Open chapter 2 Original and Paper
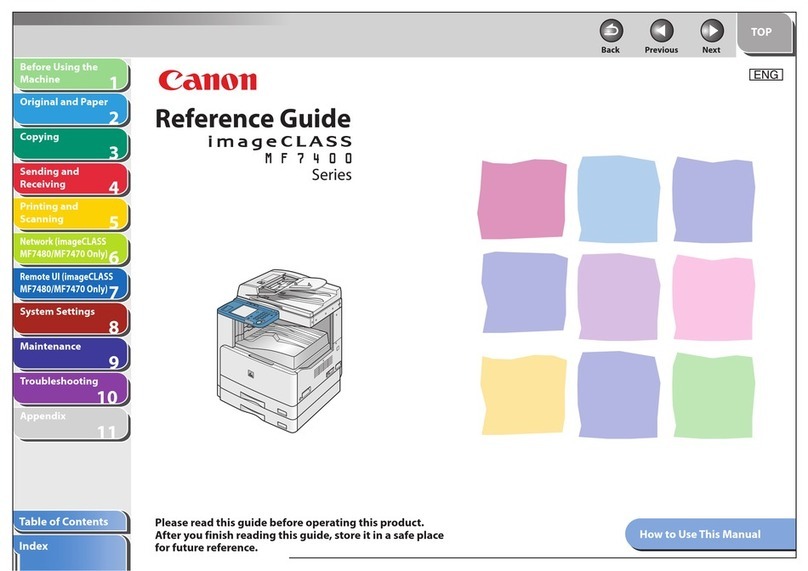This screenshot has width=808, height=571. pyautogui.click(x=71, y=109)
